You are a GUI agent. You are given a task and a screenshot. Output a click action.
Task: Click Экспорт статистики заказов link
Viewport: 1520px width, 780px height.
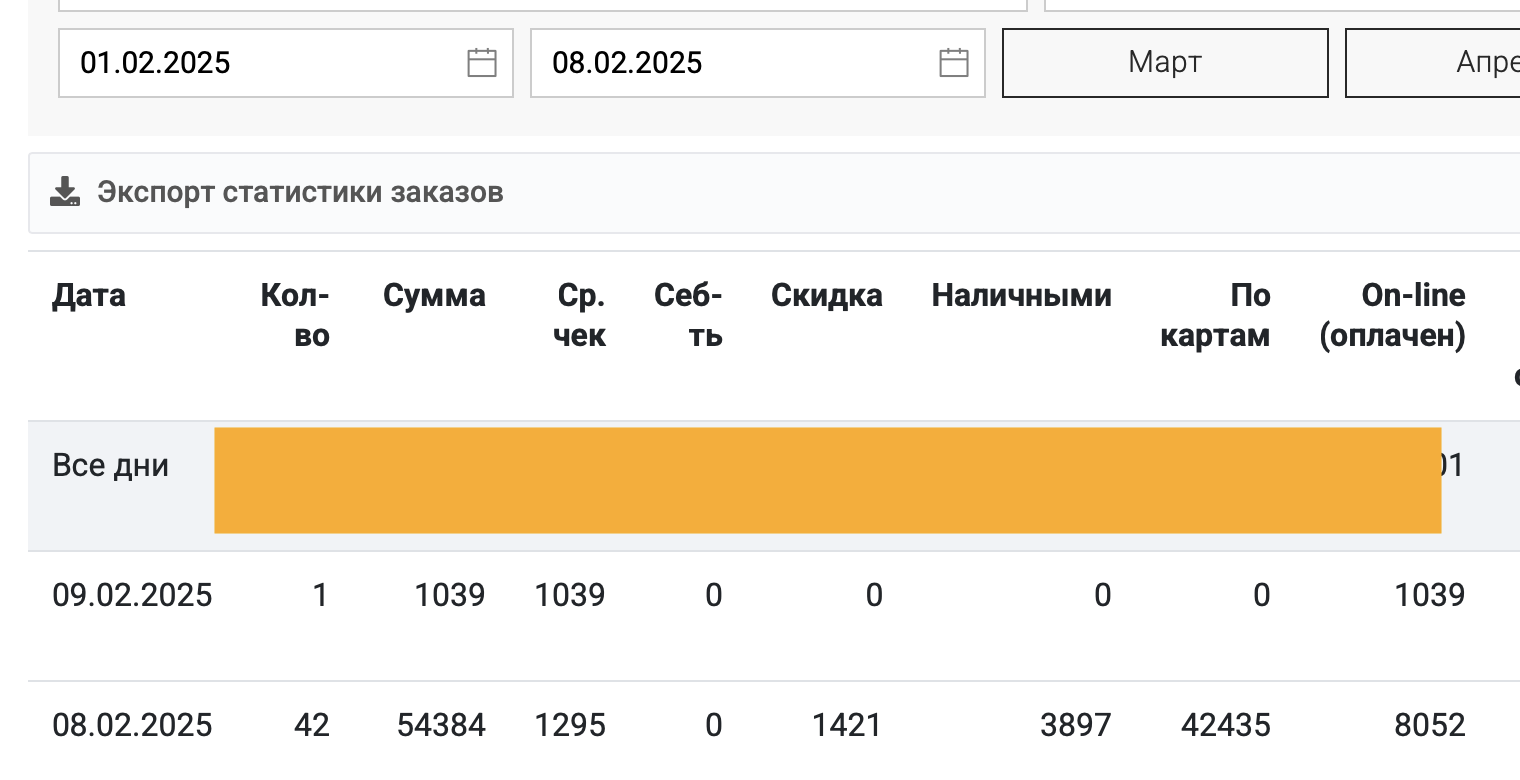coord(300,192)
